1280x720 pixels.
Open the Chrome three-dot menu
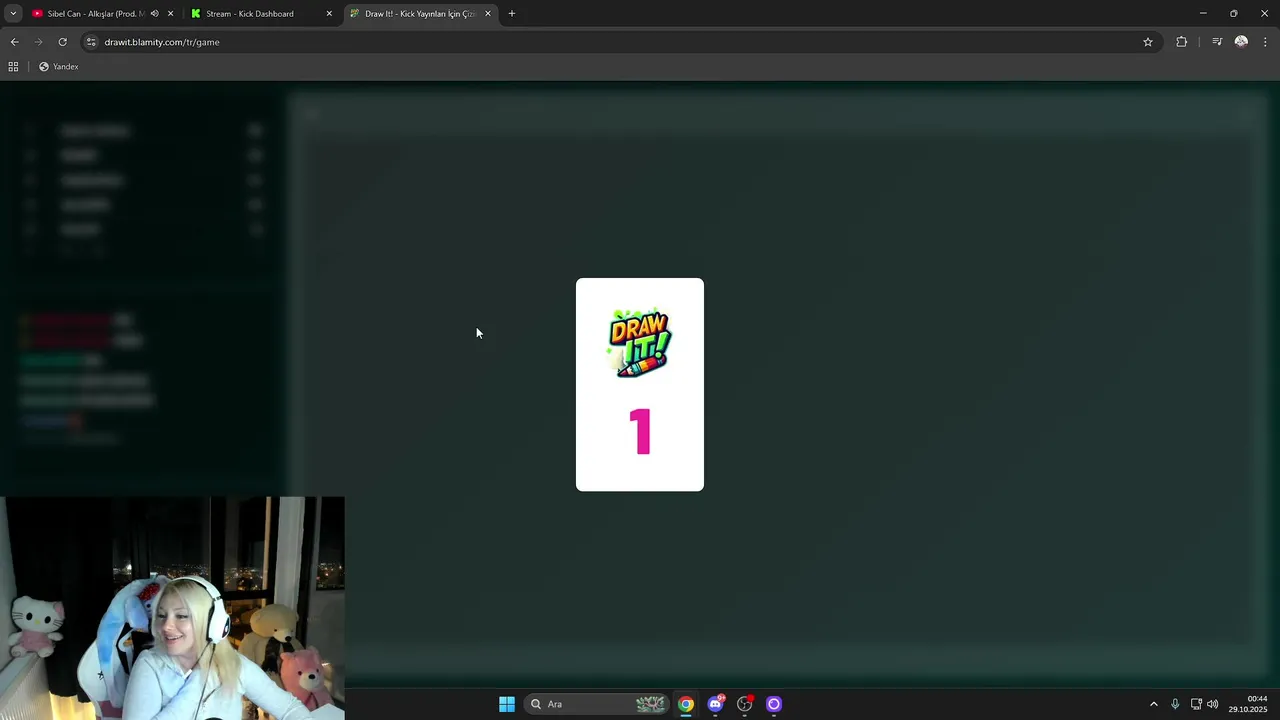pyautogui.click(x=1265, y=42)
